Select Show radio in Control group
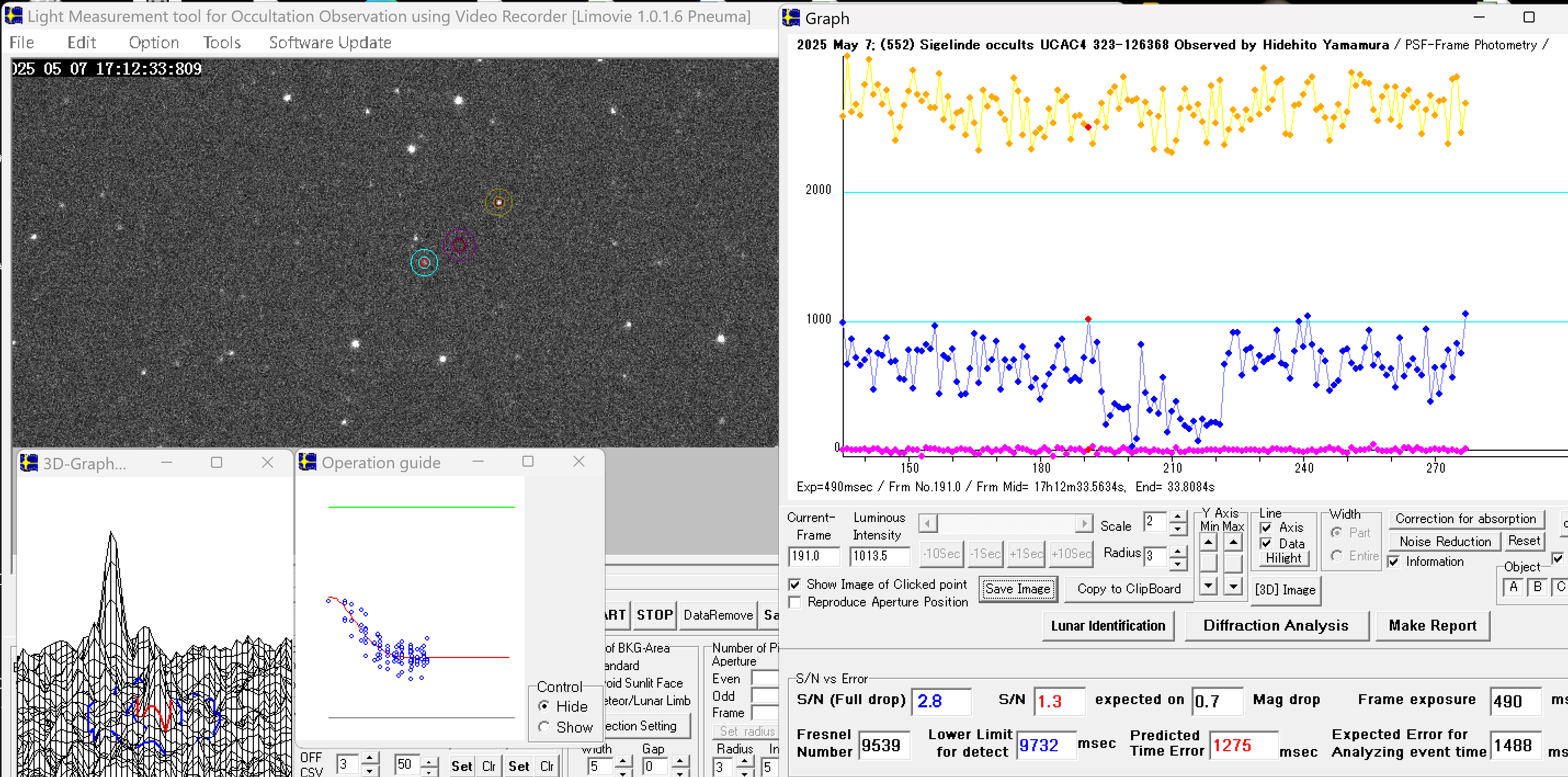 click(544, 727)
